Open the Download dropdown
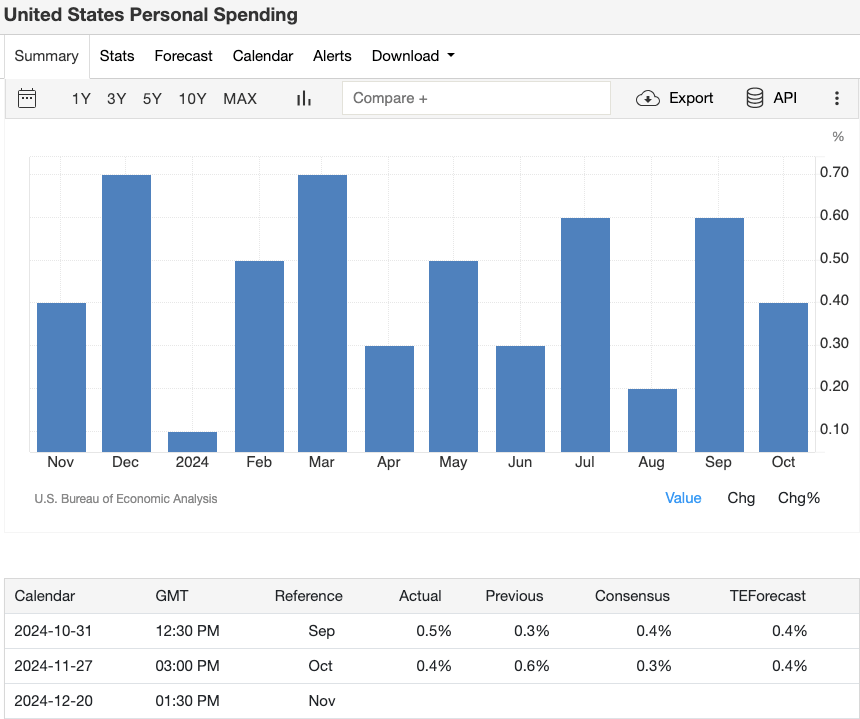 point(412,56)
